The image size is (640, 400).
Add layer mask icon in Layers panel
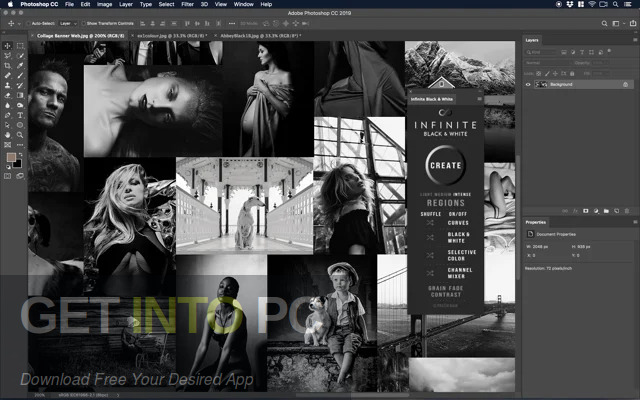click(x=586, y=211)
